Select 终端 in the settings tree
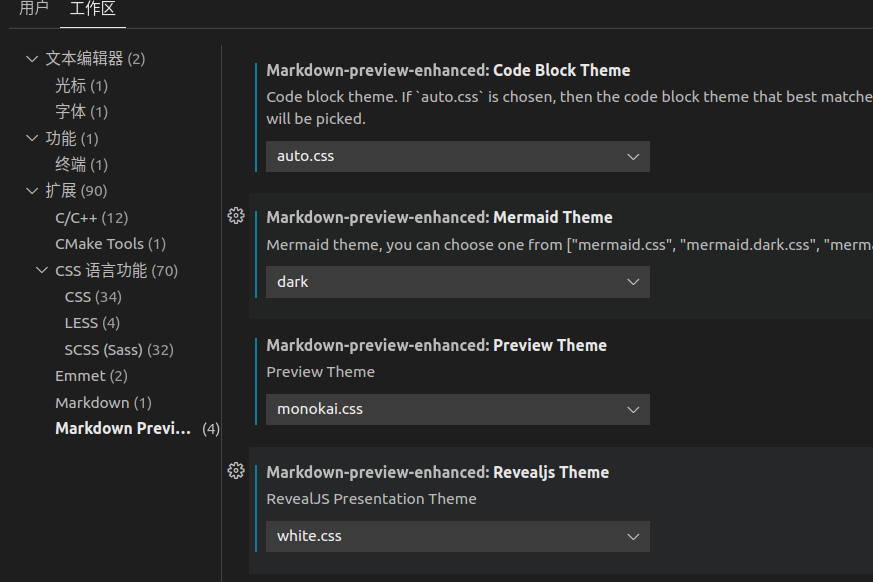 (x=71, y=164)
